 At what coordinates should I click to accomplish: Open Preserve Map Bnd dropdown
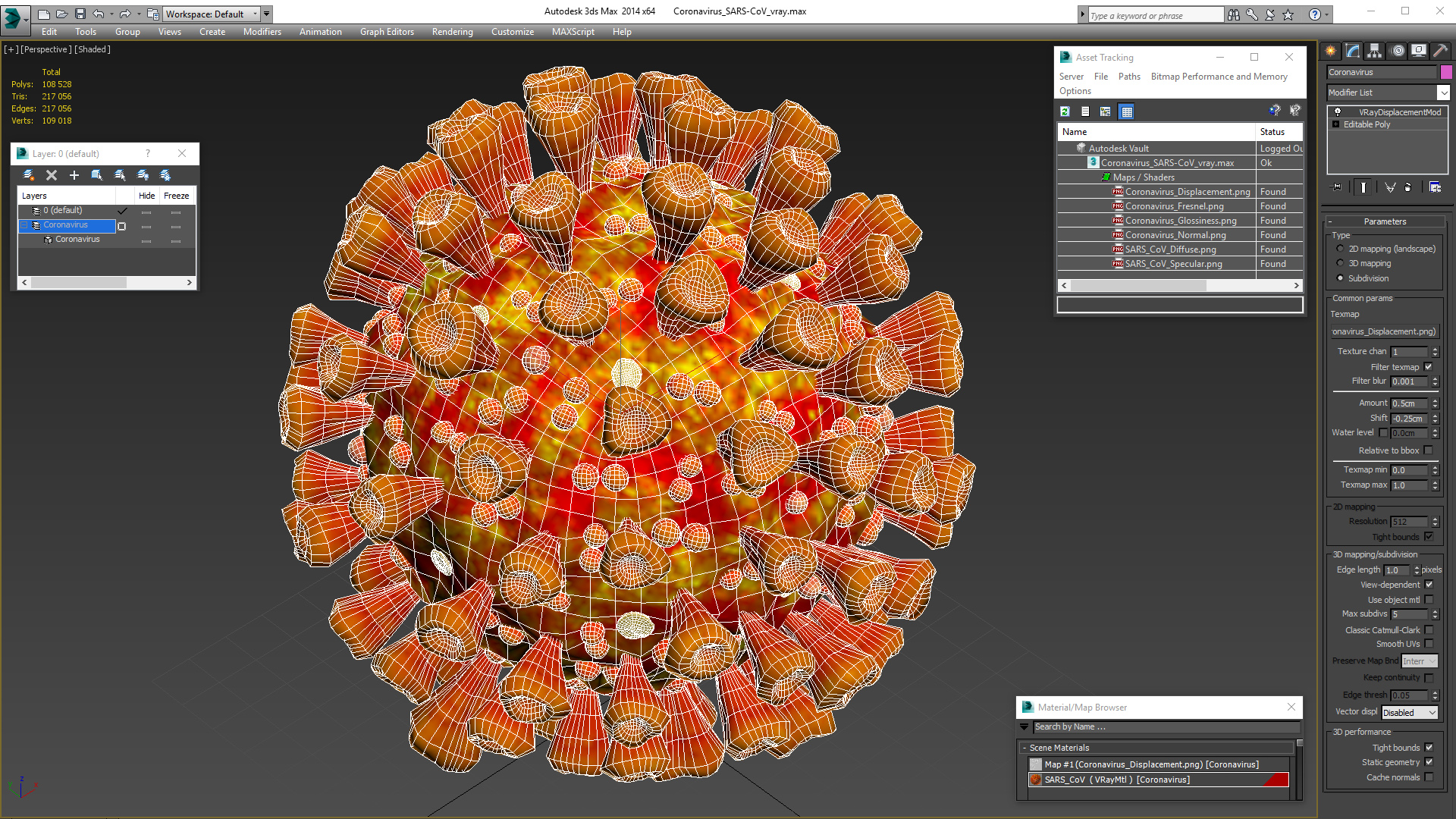(1419, 661)
